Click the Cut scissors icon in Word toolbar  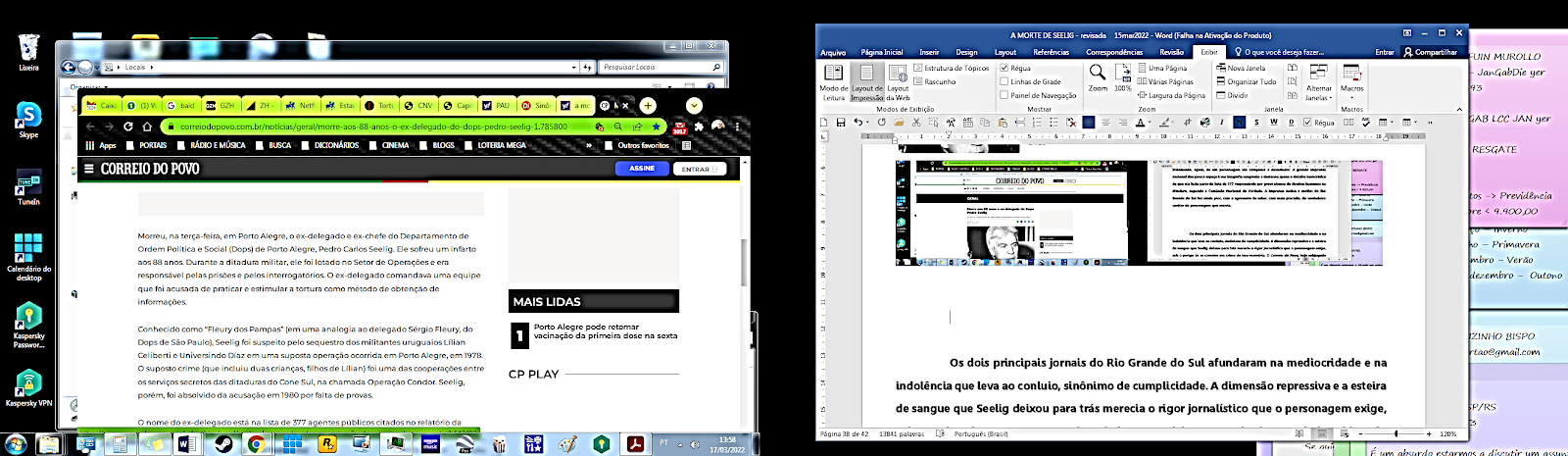915,123
